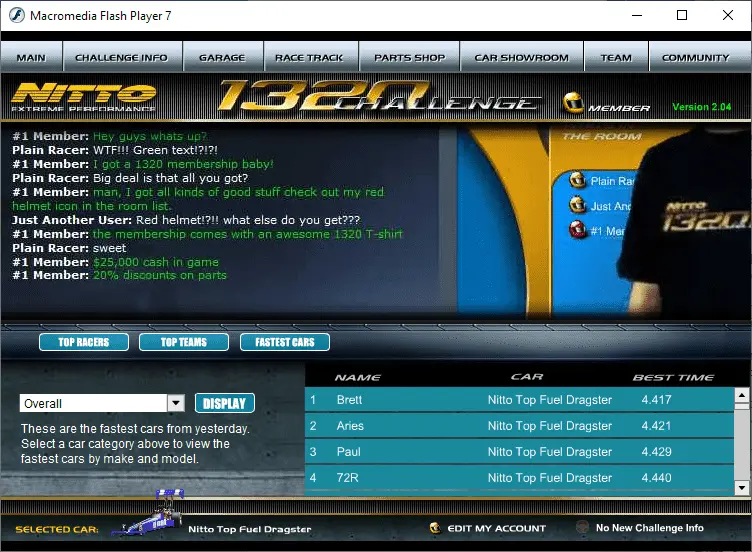Click Plain Racer's yellow helmet icon
The image size is (752, 552).
(x=577, y=181)
